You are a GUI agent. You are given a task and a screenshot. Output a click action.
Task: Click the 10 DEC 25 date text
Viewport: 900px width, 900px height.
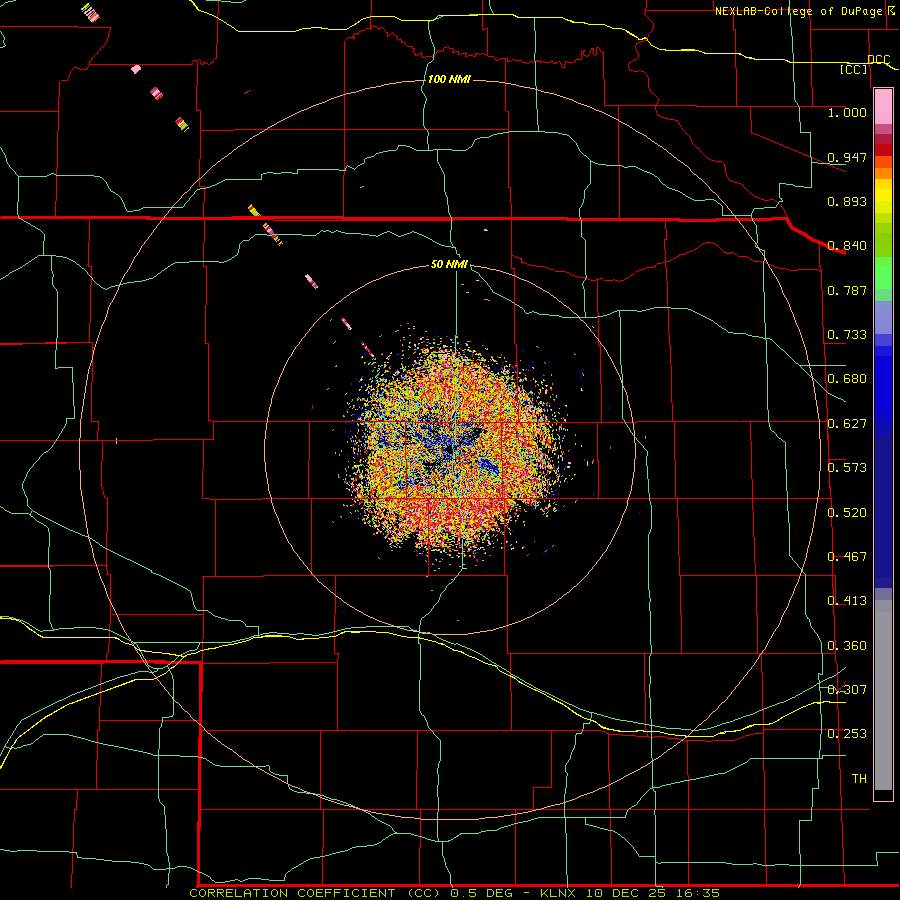click(625, 893)
